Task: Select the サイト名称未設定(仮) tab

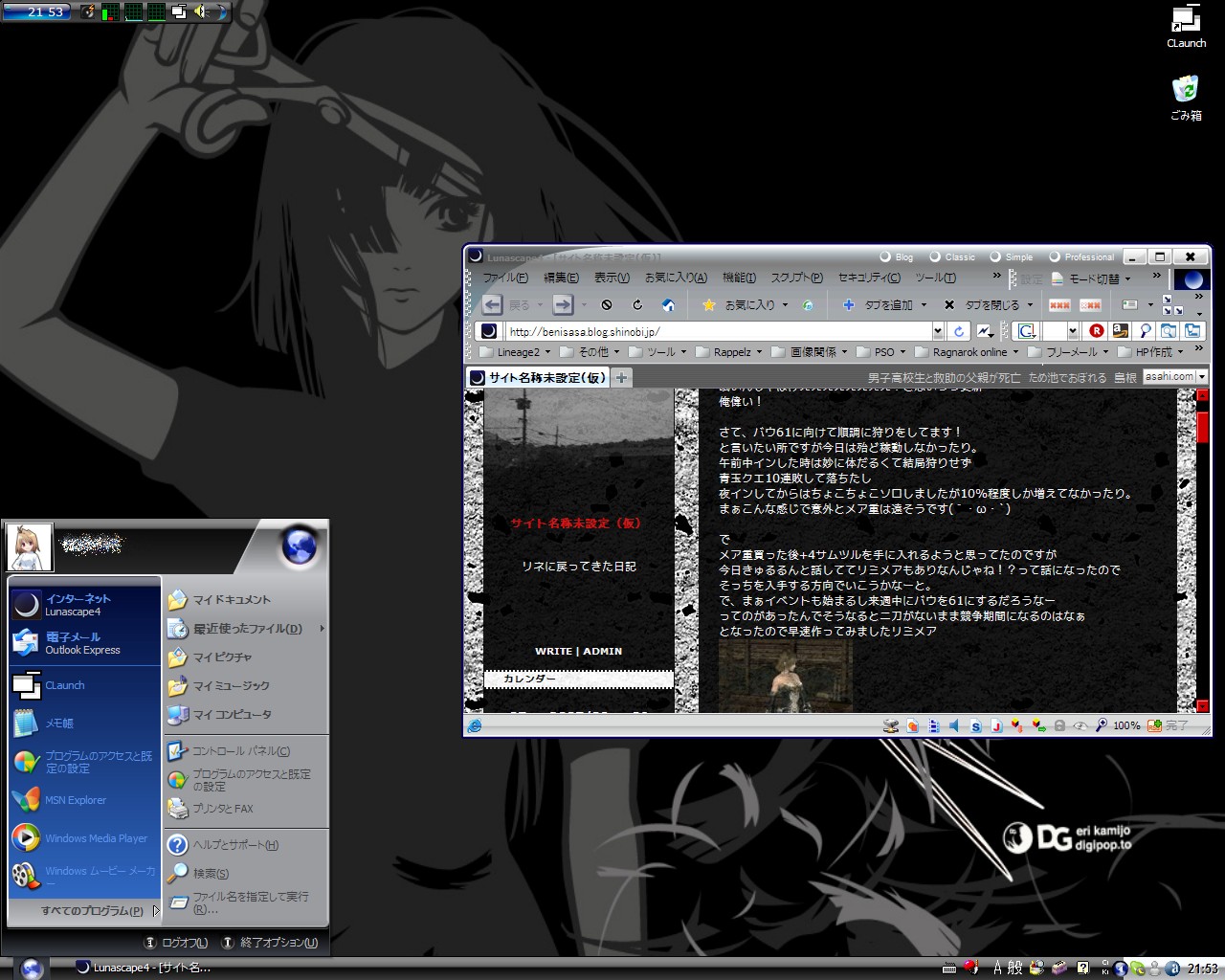Action: coord(539,377)
